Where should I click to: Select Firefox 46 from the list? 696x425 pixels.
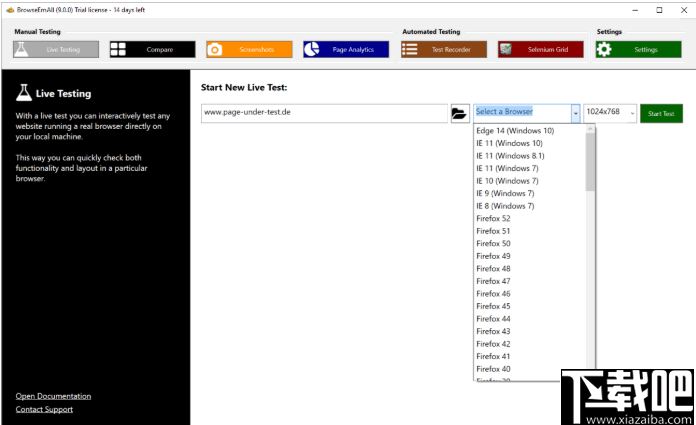[530, 294]
